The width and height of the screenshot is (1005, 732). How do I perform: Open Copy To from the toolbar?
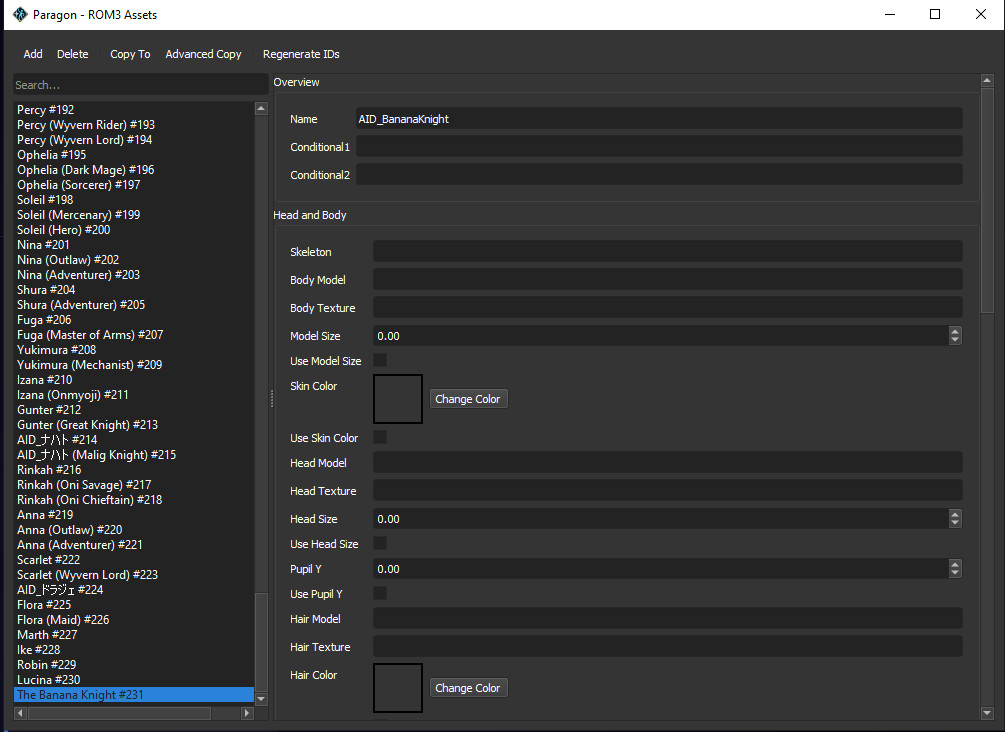(129, 54)
